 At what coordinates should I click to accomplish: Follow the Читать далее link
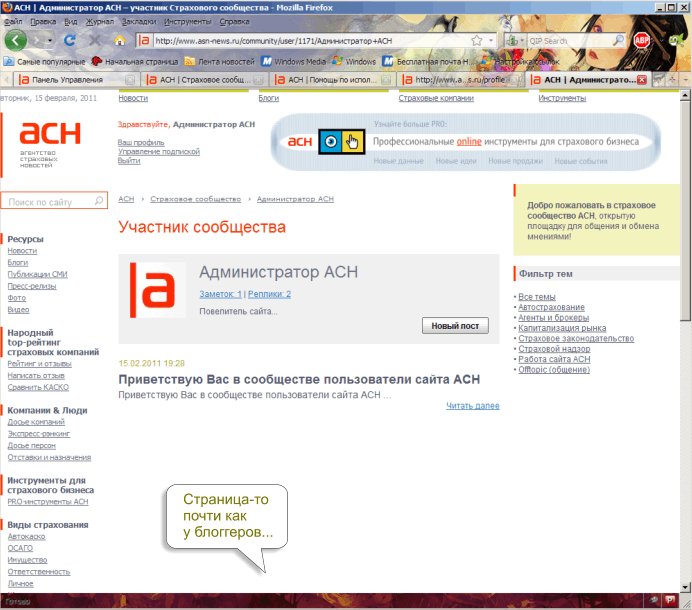point(472,406)
